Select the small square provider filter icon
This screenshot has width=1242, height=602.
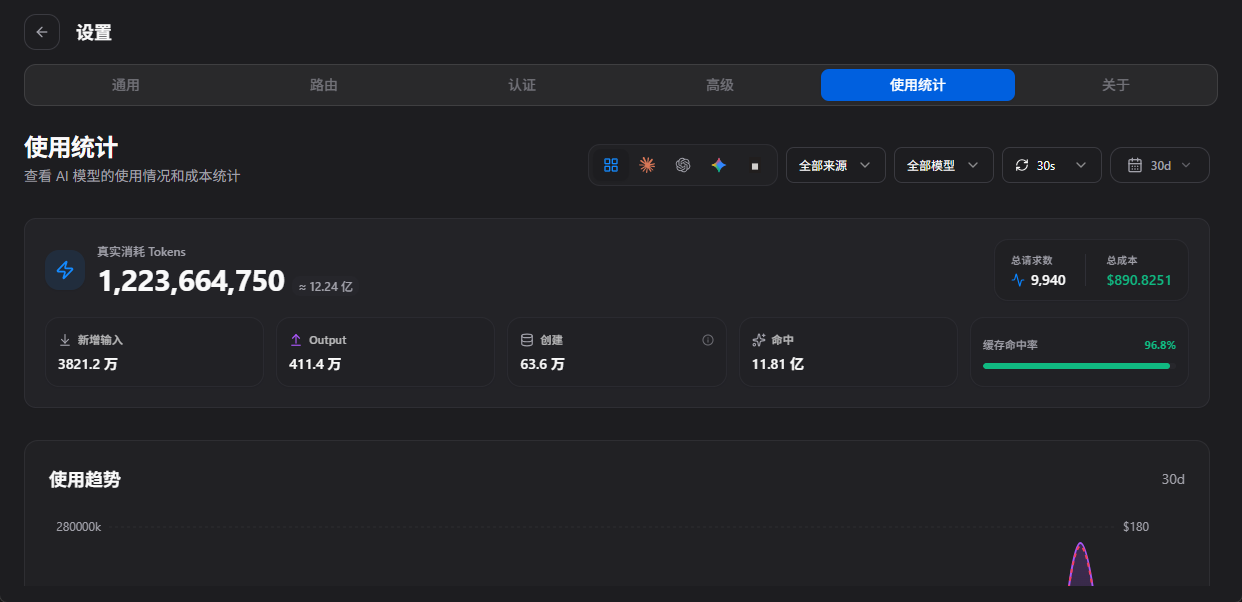(755, 166)
